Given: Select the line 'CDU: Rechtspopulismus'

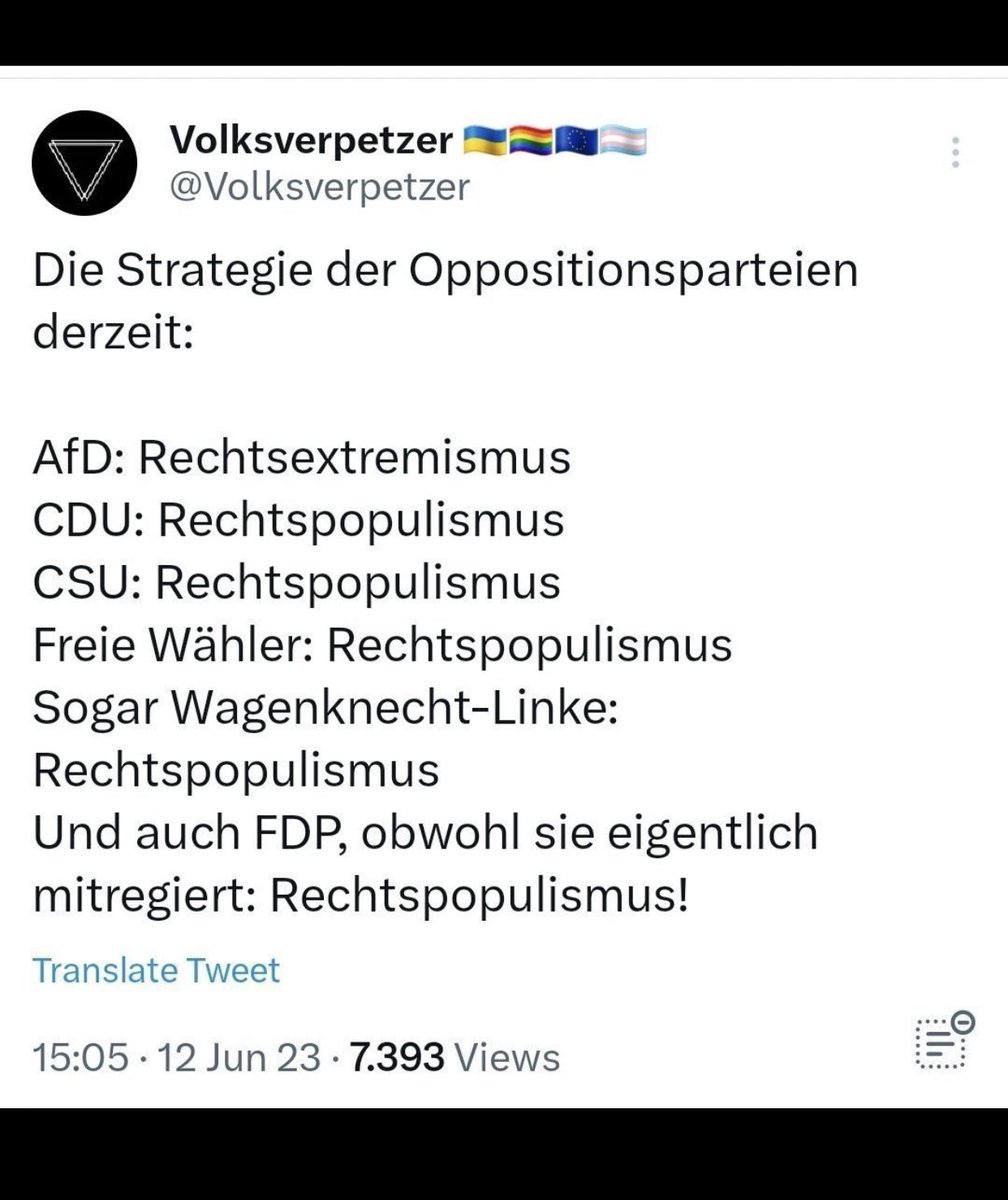Looking at the screenshot, I should 299,521.
